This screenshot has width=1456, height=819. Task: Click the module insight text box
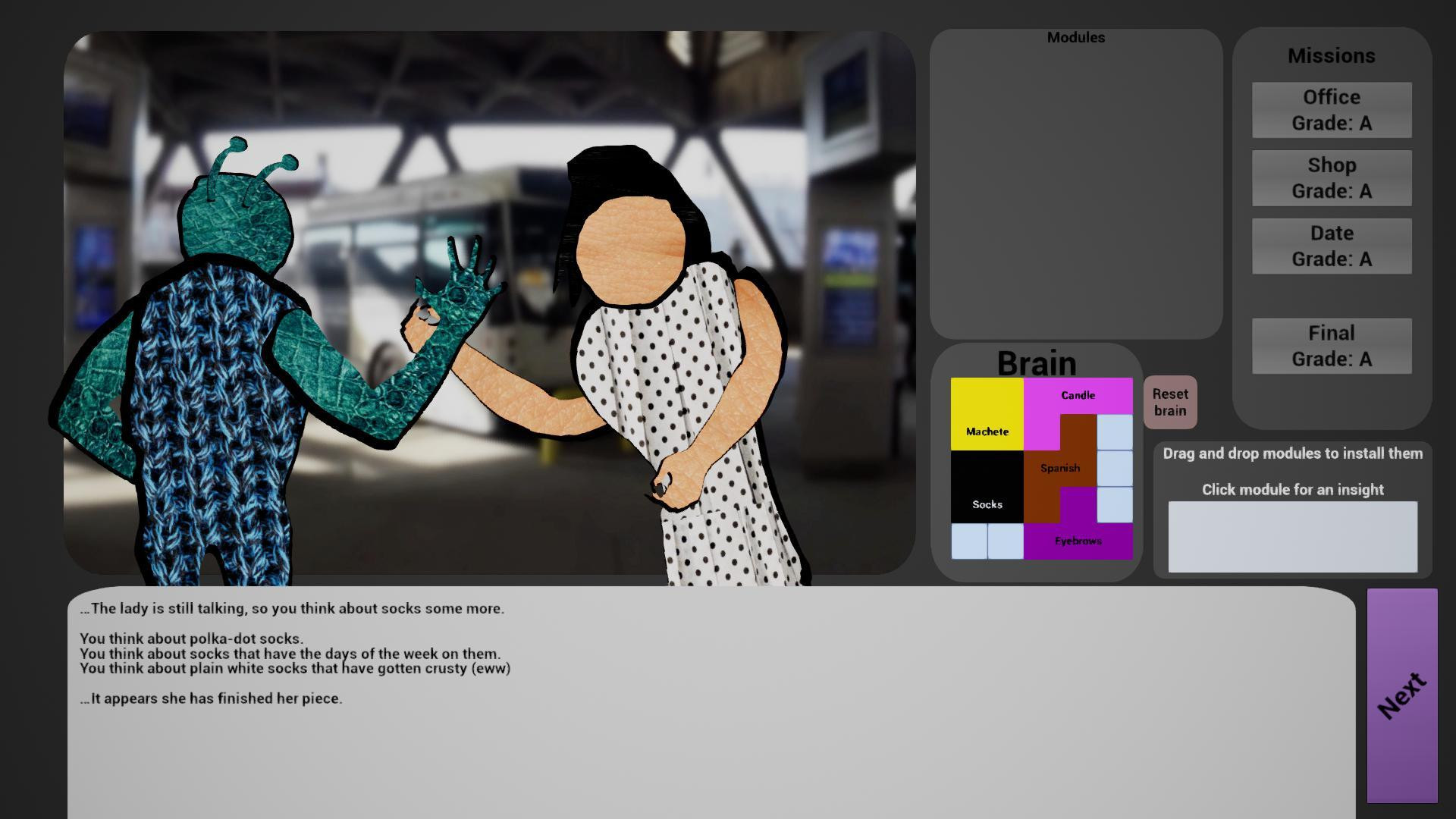click(1292, 536)
